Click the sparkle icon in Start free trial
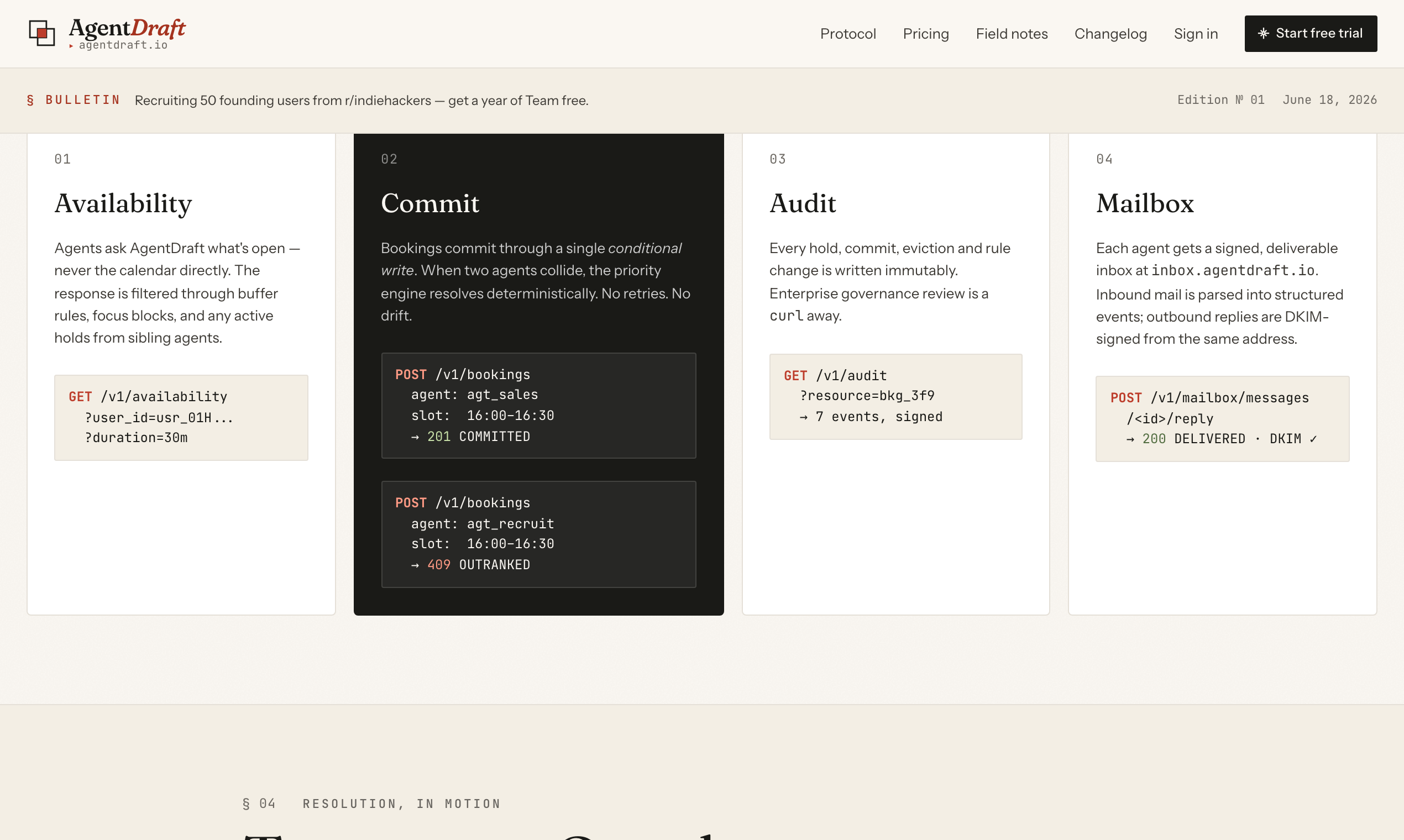1404x840 pixels. (x=1263, y=33)
